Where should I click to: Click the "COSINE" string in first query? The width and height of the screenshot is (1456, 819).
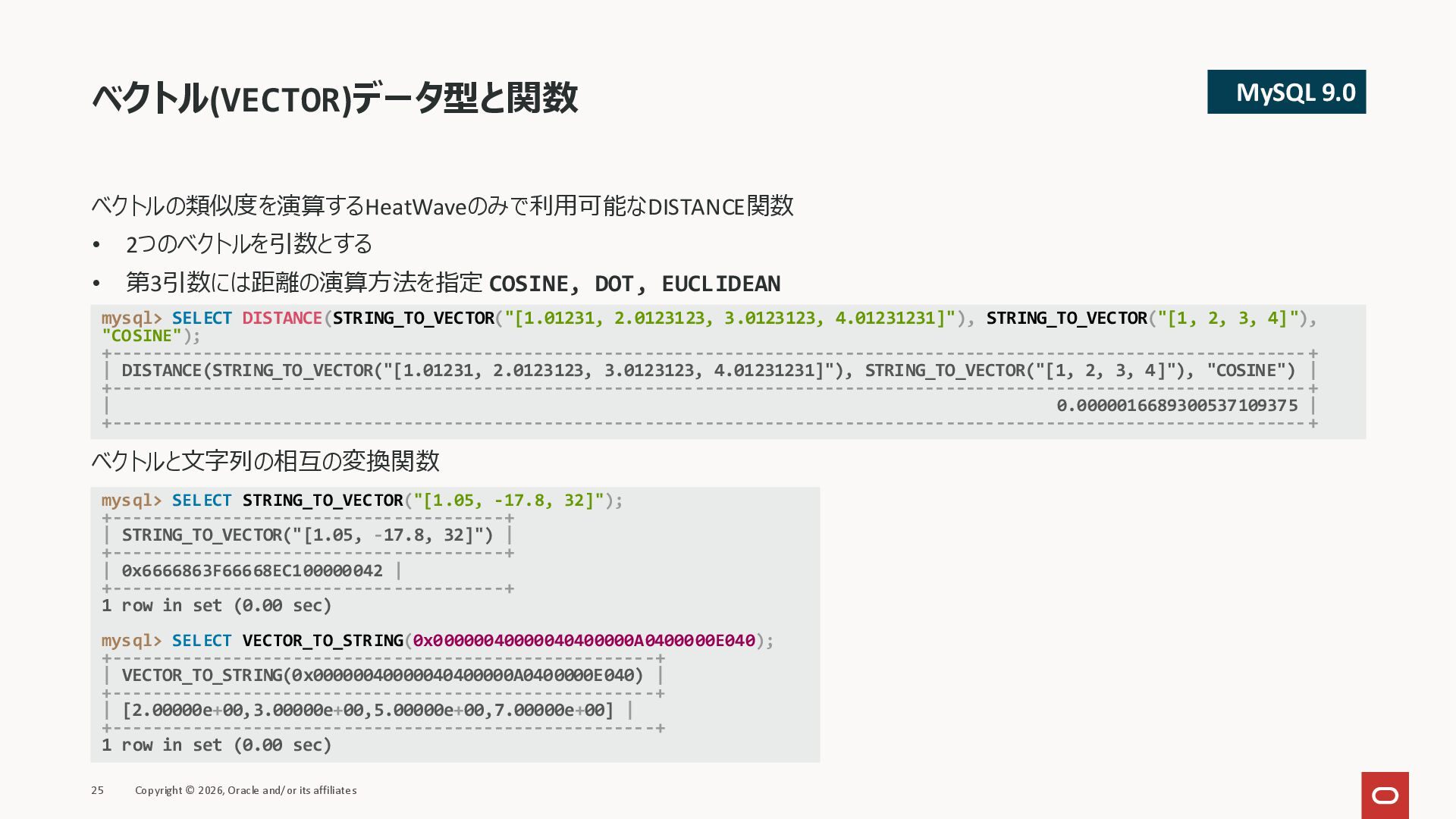[142, 336]
